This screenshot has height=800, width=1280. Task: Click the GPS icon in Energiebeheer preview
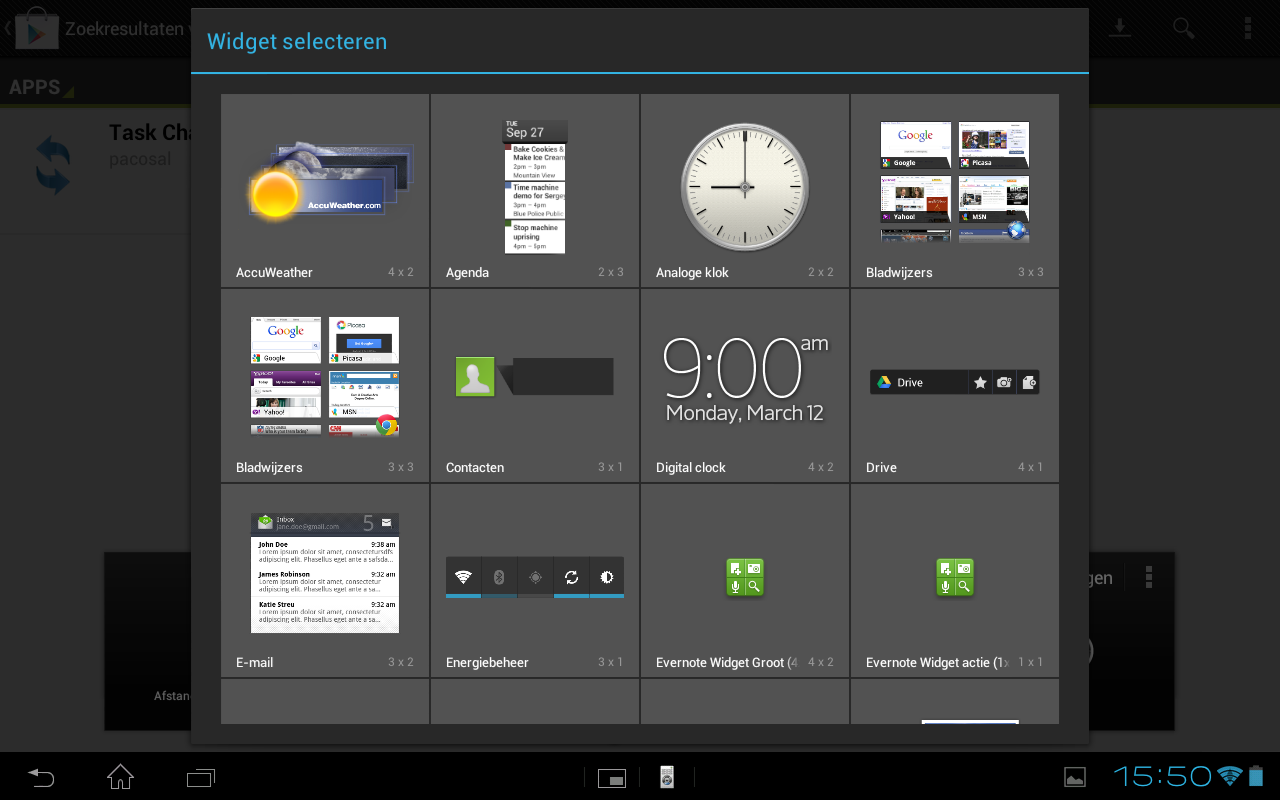coord(535,577)
